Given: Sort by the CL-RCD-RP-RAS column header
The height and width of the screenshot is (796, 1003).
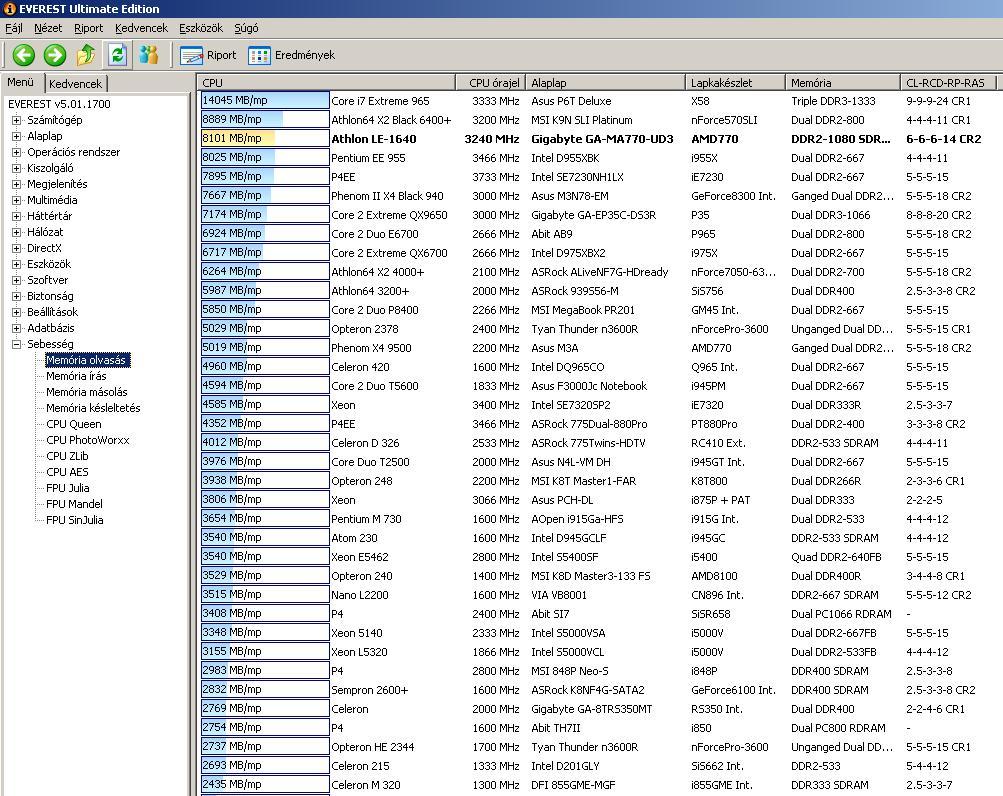Looking at the screenshot, I should 948,83.
